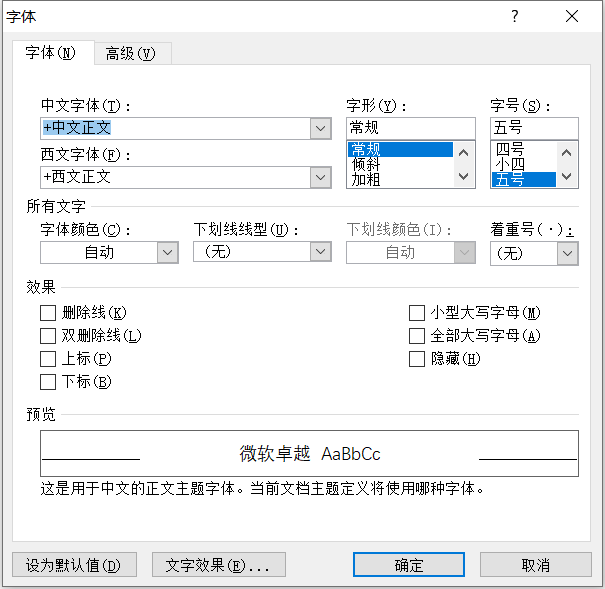605x589 pixels.
Task: Select the 字体 tab
Action: tap(51, 54)
